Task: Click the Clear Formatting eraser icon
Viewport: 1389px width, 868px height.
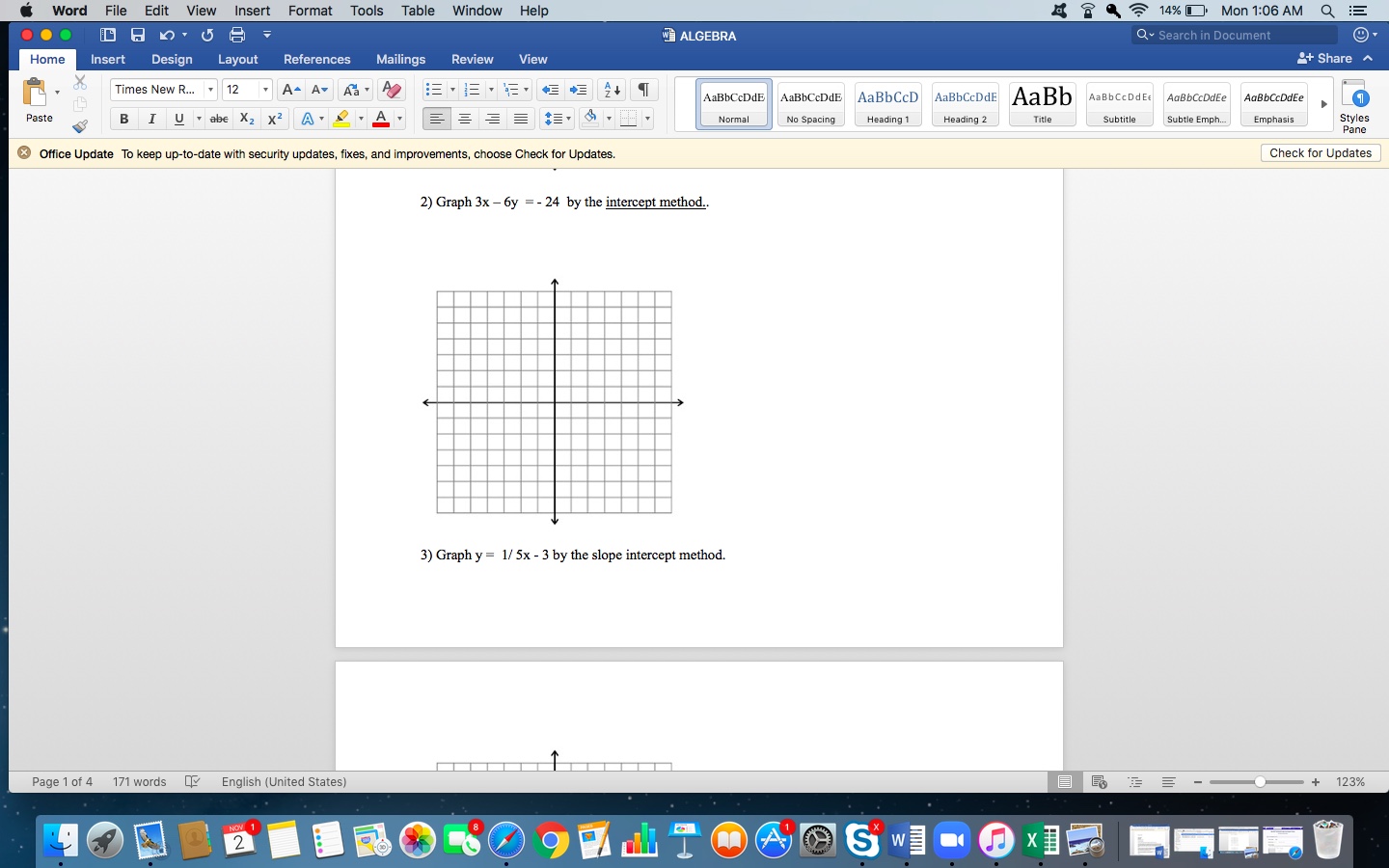Action: 391,90
